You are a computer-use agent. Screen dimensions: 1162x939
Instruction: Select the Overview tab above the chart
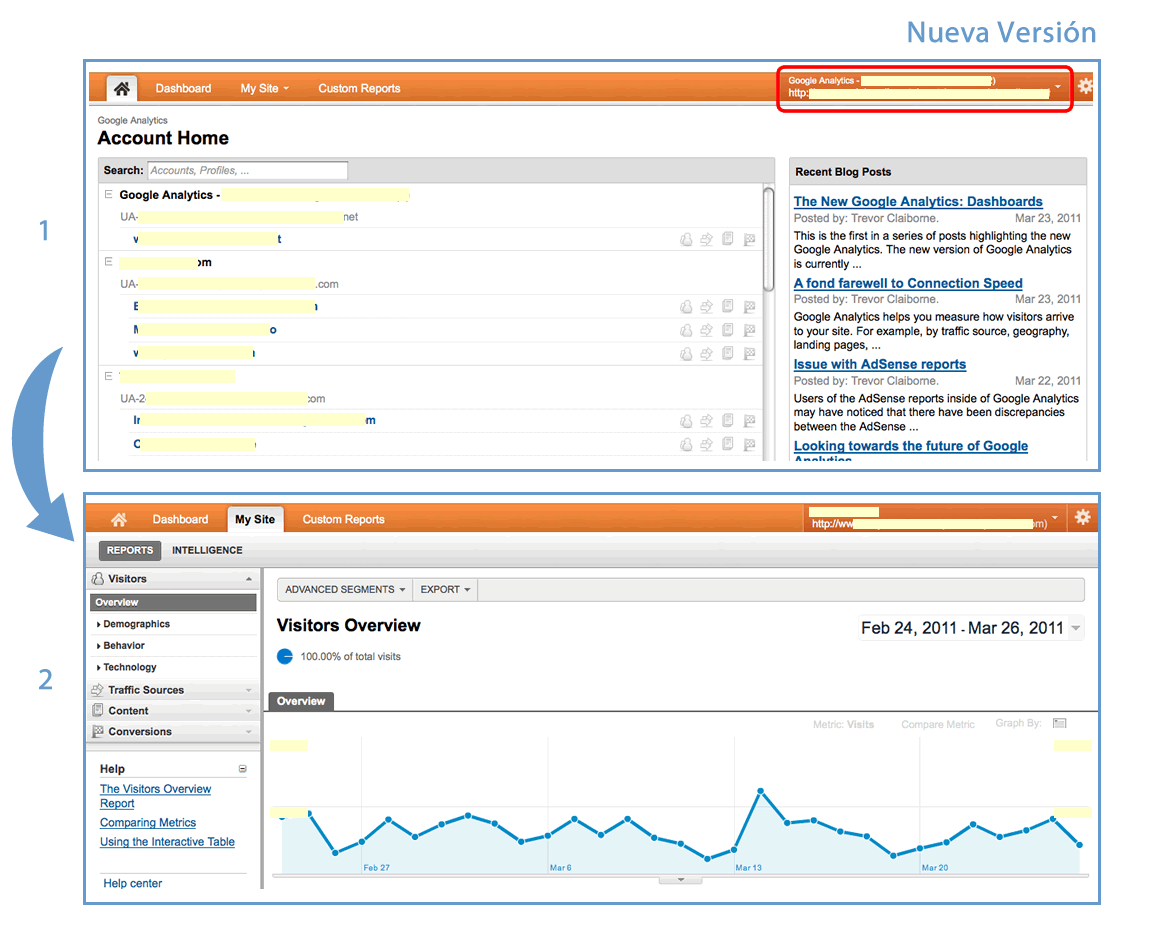pyautogui.click(x=301, y=701)
